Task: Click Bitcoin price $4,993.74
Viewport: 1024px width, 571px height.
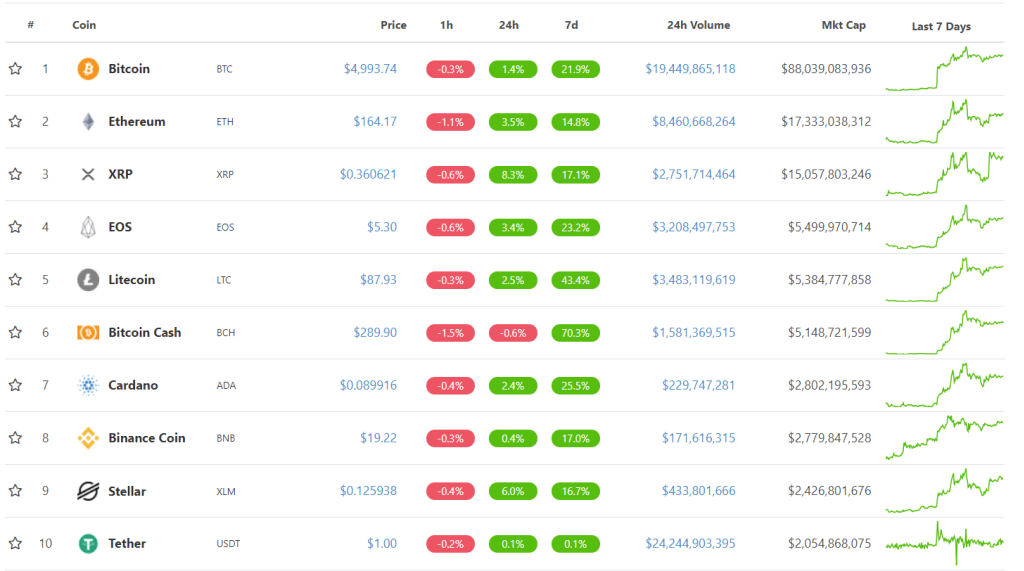Action: 370,69
